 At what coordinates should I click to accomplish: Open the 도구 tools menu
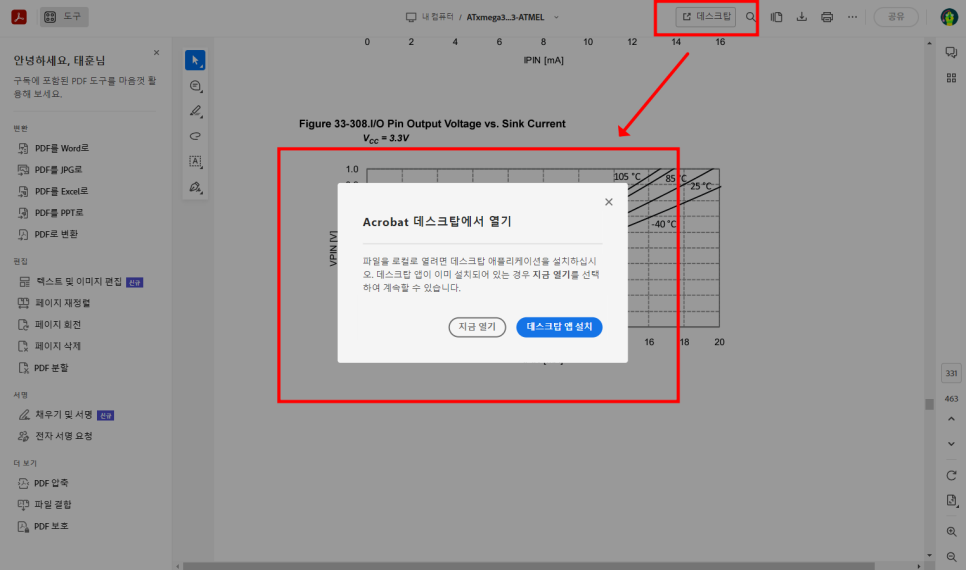point(64,17)
